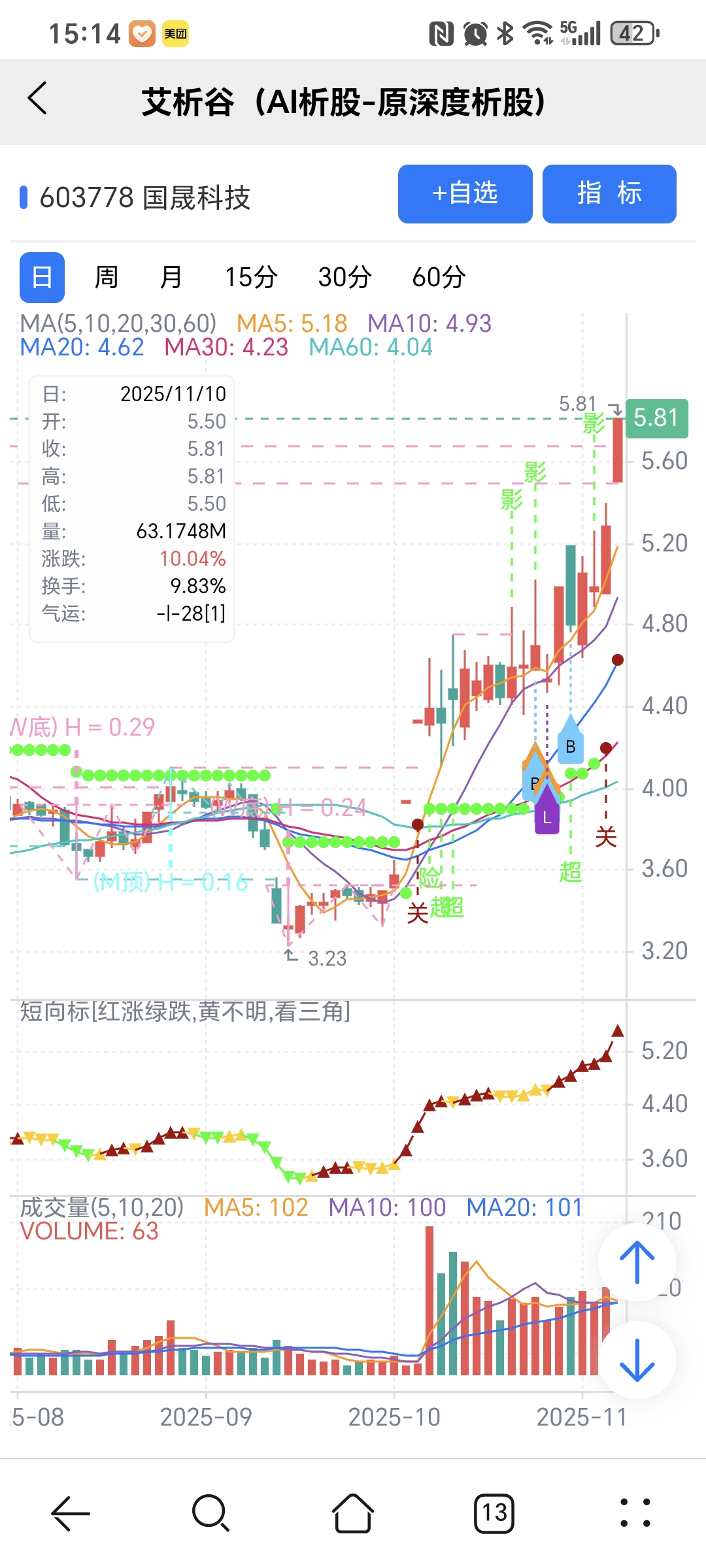This screenshot has width=706, height=1568.
Task: Open search in bottom navigation bar
Action: pos(211,1513)
